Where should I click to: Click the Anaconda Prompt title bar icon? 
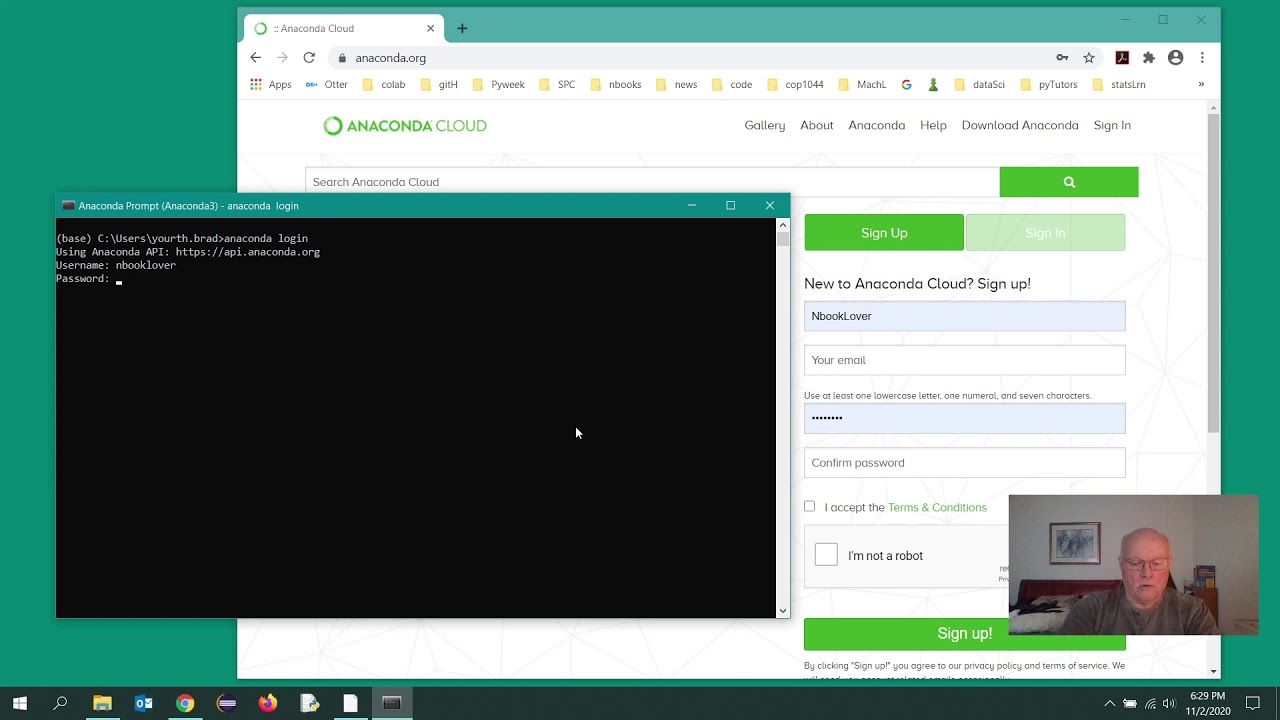(x=68, y=206)
